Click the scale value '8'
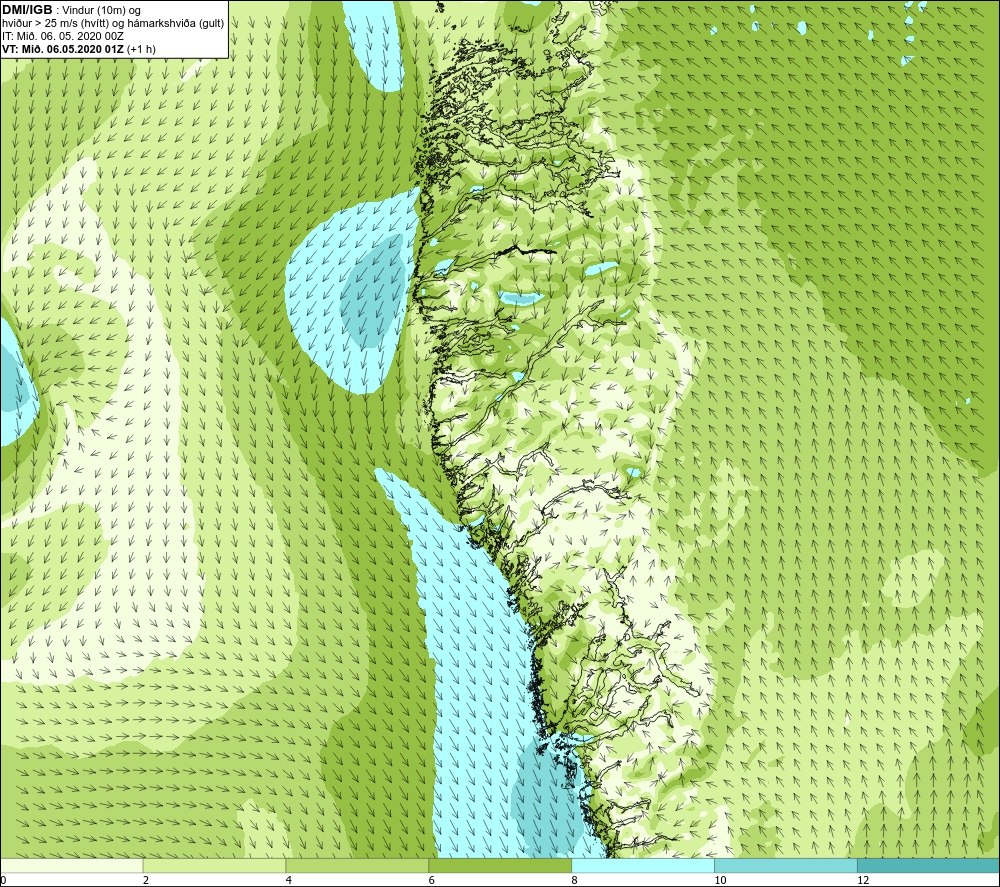Screen dimensions: 1000x887 [575, 881]
